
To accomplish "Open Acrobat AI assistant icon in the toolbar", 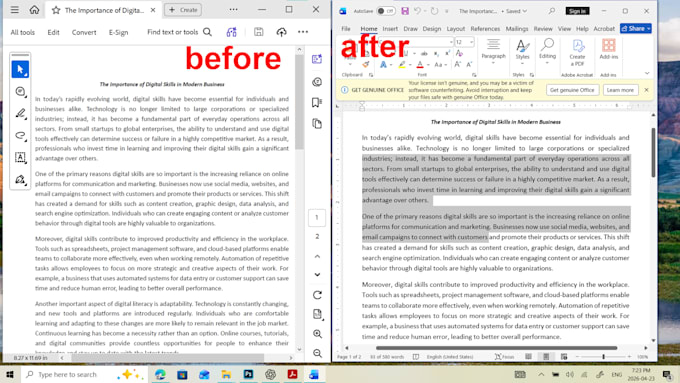I will pos(232,32).
